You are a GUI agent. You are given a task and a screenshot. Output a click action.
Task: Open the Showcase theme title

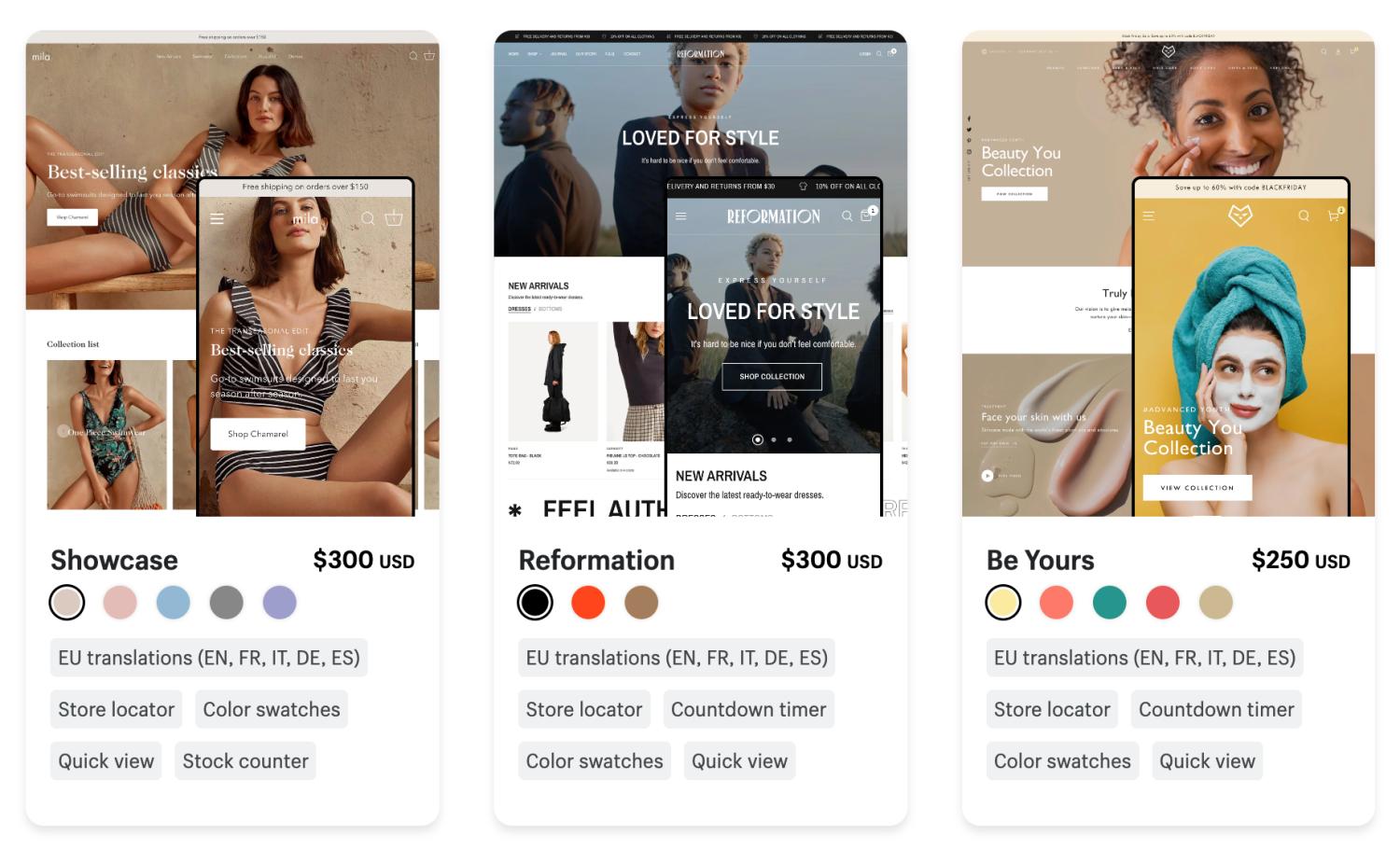114,560
